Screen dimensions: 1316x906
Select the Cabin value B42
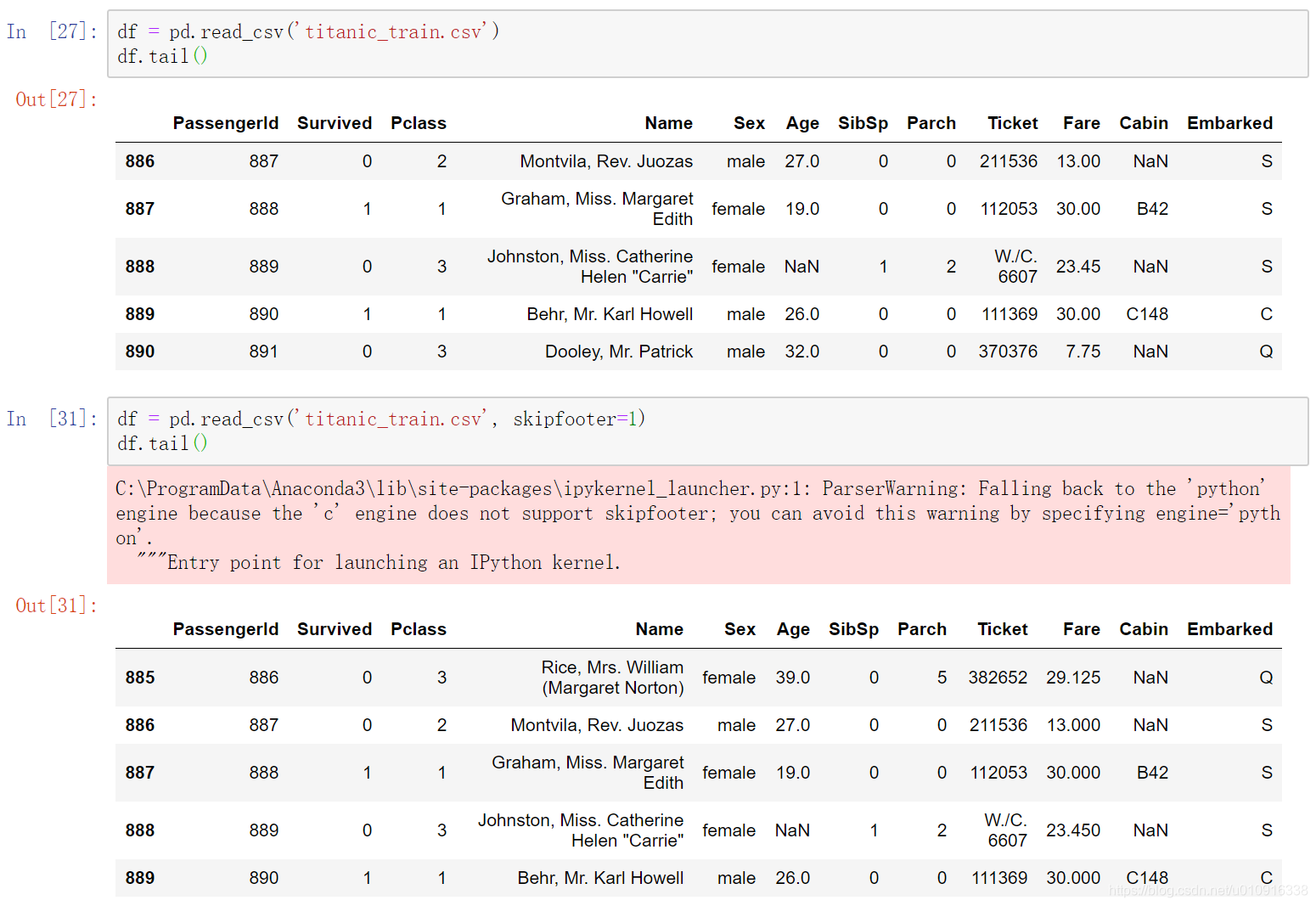1151,208
